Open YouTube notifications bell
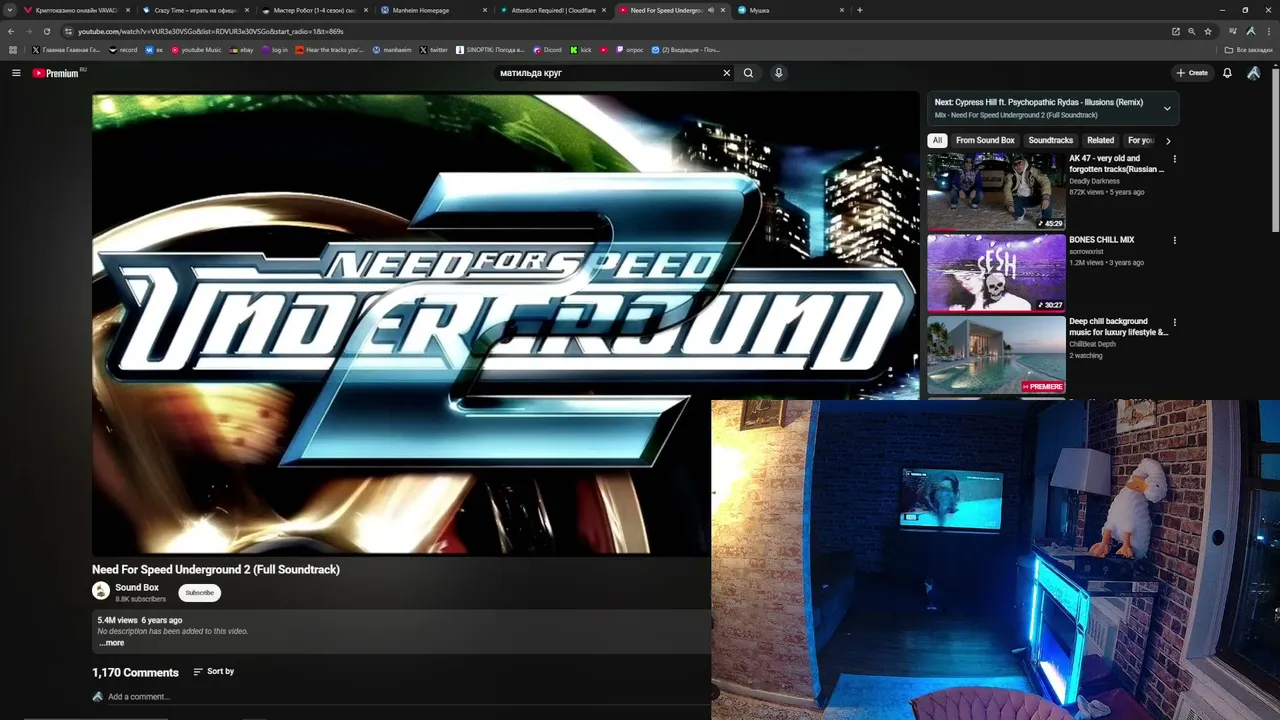The height and width of the screenshot is (720, 1280). (1227, 73)
